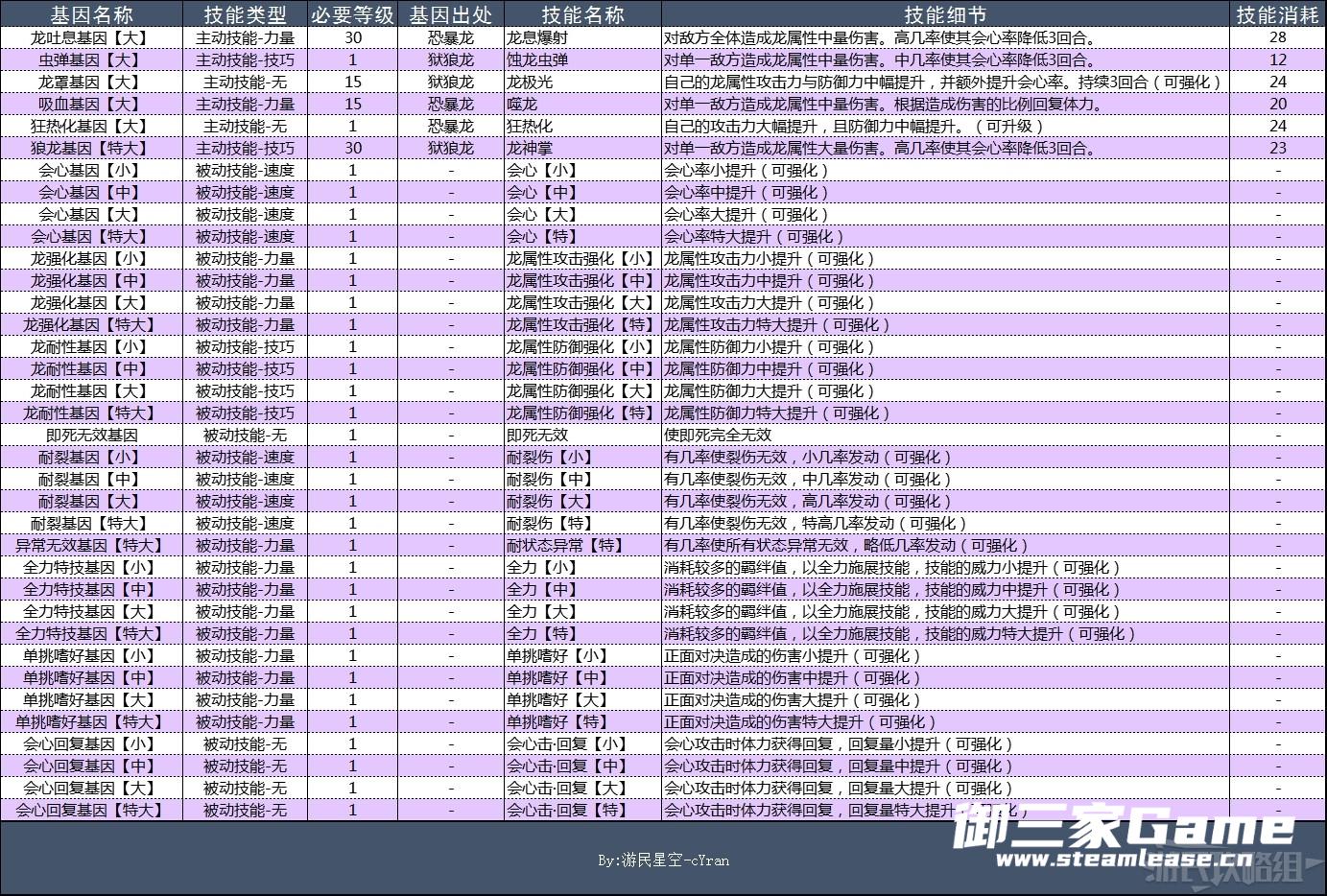Select the 即死无效基因 gene cell

pyautogui.click(x=91, y=435)
